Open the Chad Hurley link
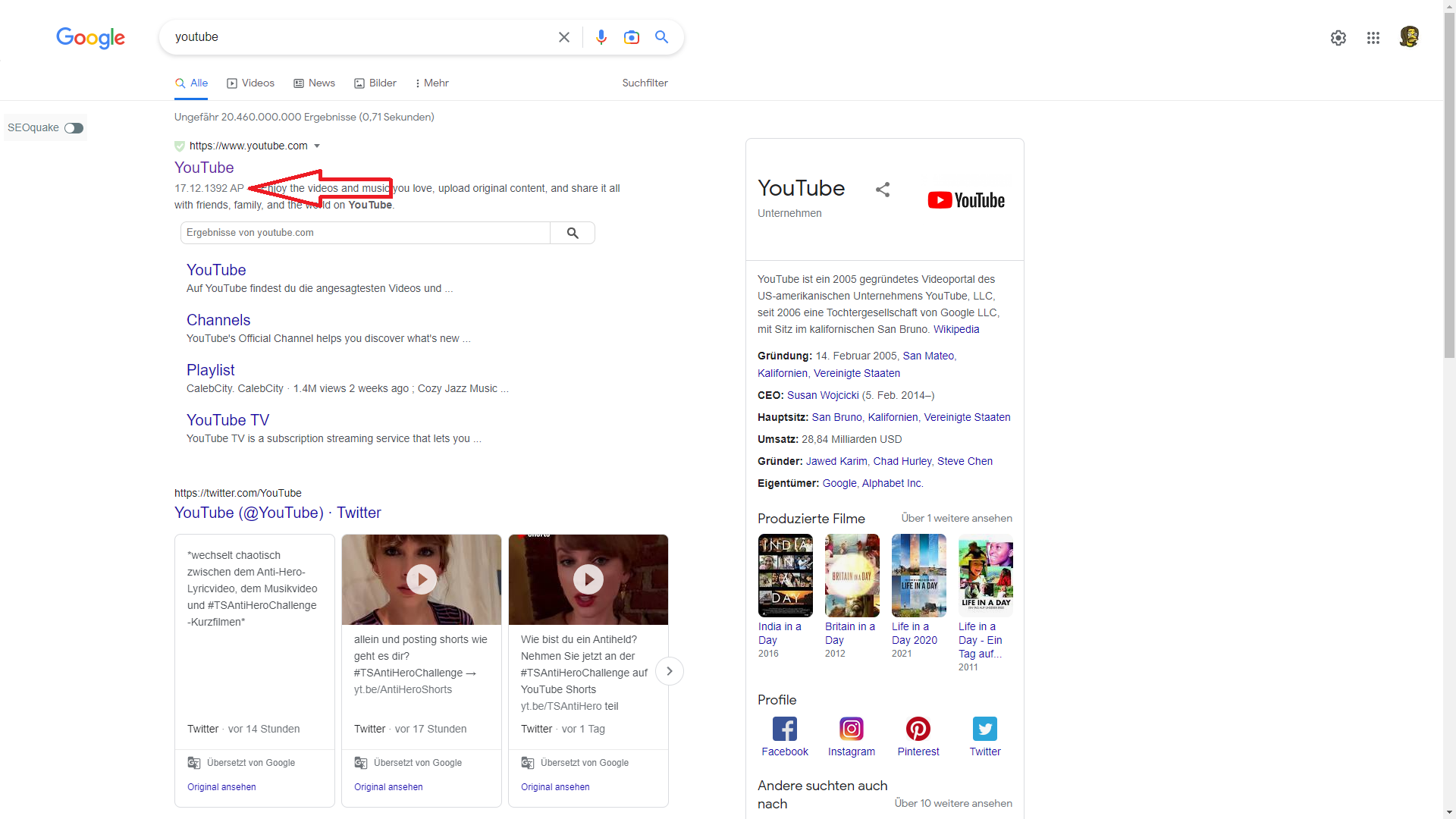This screenshot has height=819, width=1456. coord(902,462)
